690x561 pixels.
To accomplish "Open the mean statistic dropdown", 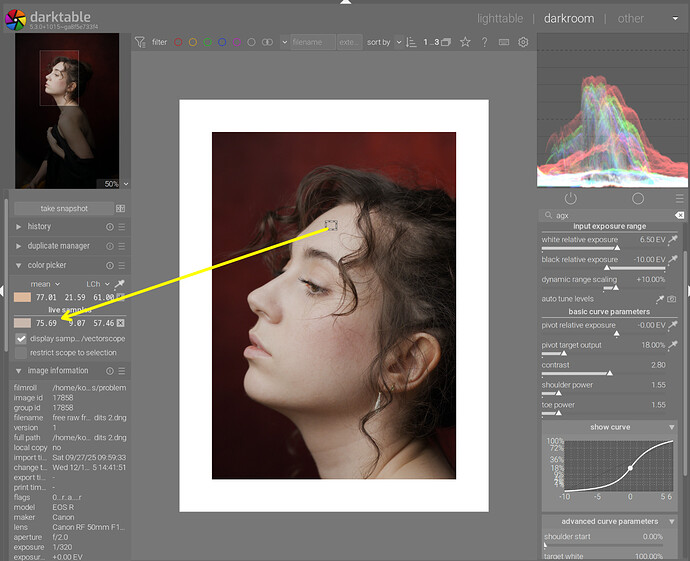I will 44,284.
